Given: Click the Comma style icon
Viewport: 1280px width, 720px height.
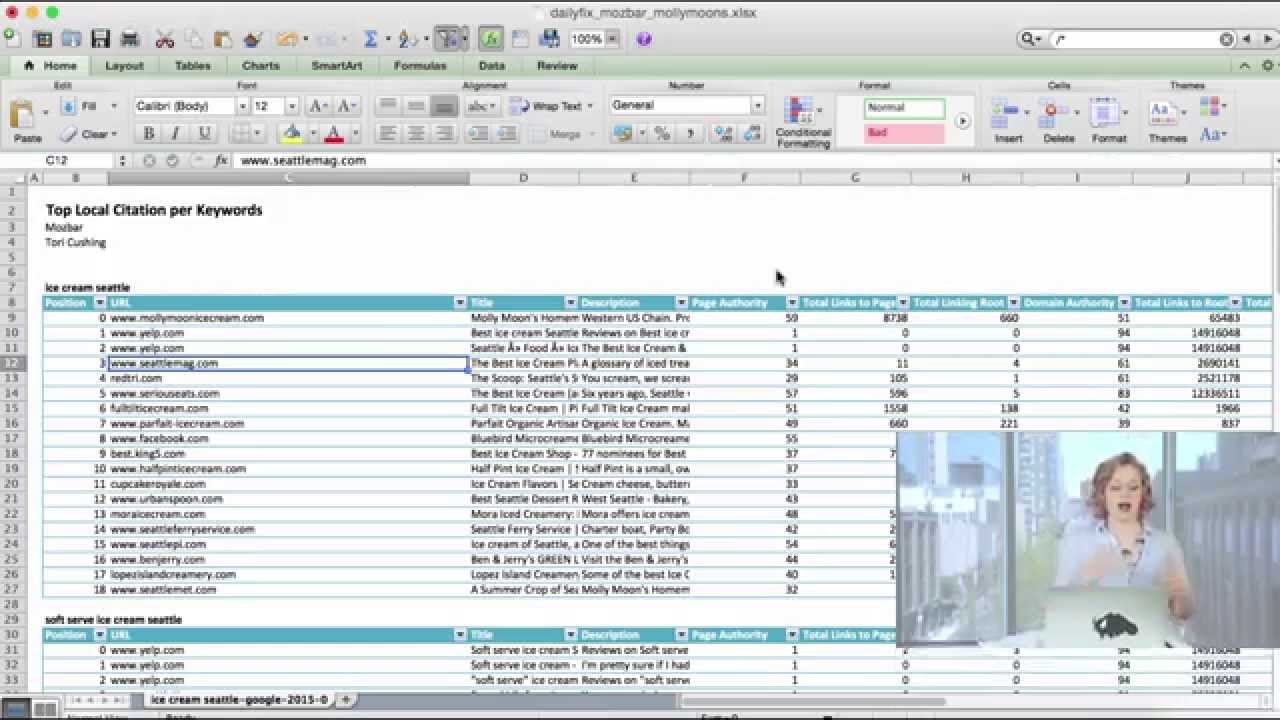Looking at the screenshot, I should coord(689,133).
